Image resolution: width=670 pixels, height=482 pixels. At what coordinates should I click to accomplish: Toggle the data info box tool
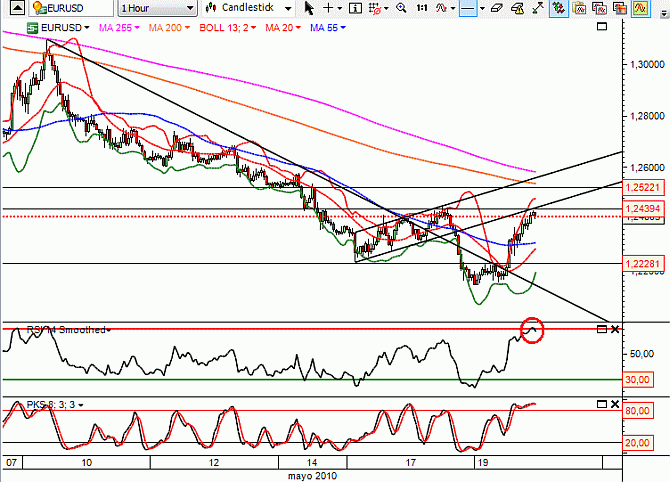tap(355, 8)
